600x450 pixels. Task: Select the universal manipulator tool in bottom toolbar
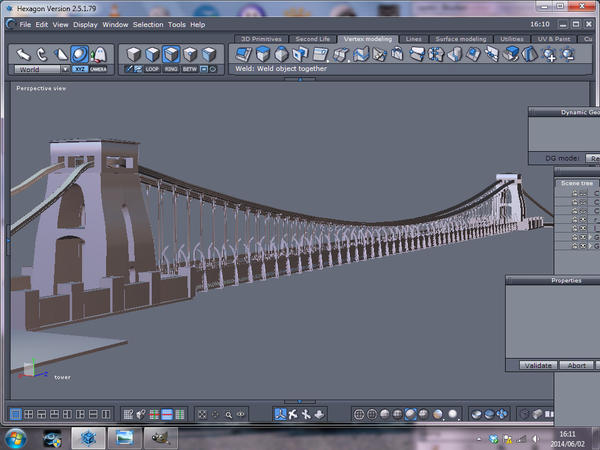coord(281,414)
